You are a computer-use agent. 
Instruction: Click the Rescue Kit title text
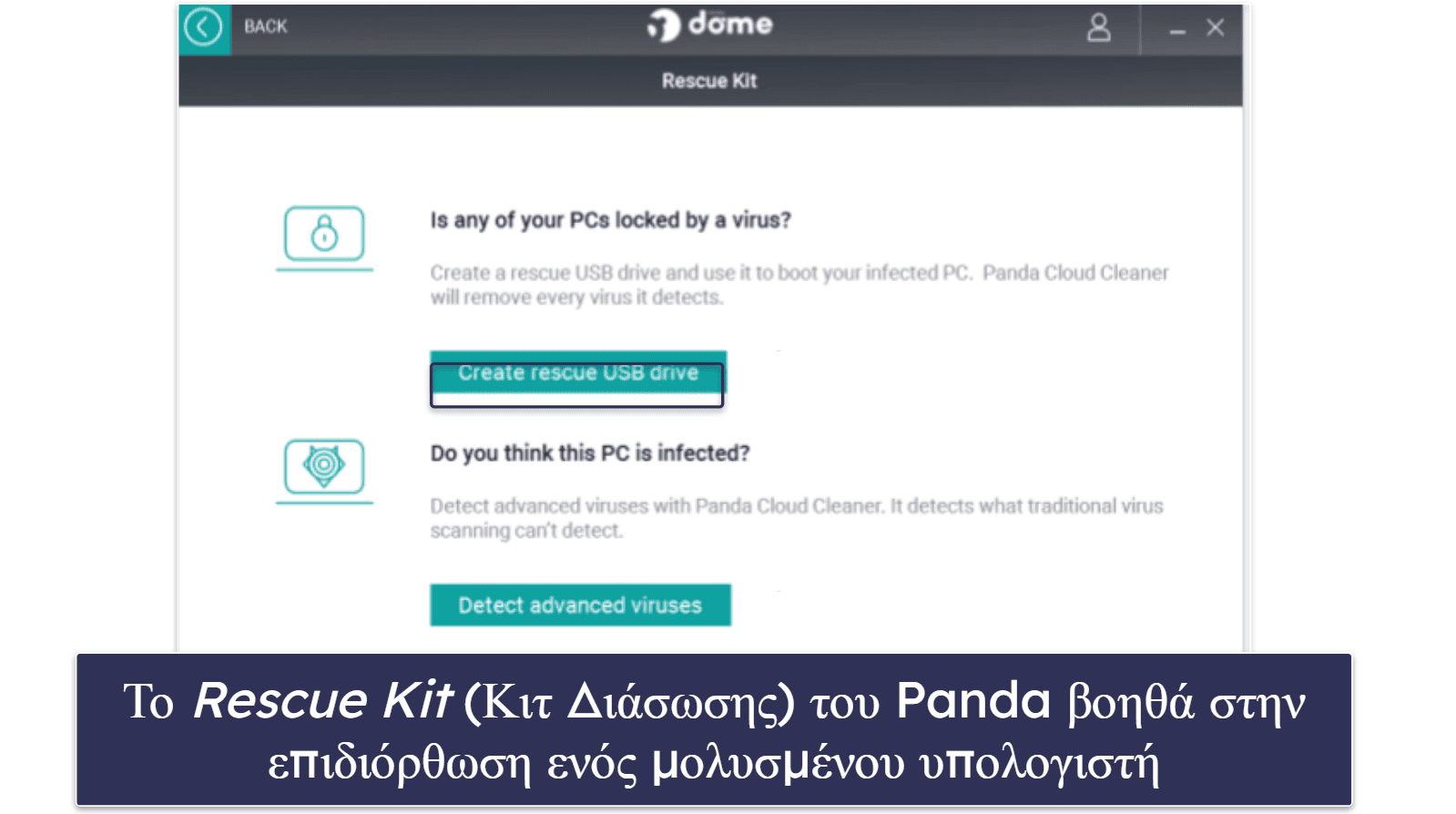point(709,81)
